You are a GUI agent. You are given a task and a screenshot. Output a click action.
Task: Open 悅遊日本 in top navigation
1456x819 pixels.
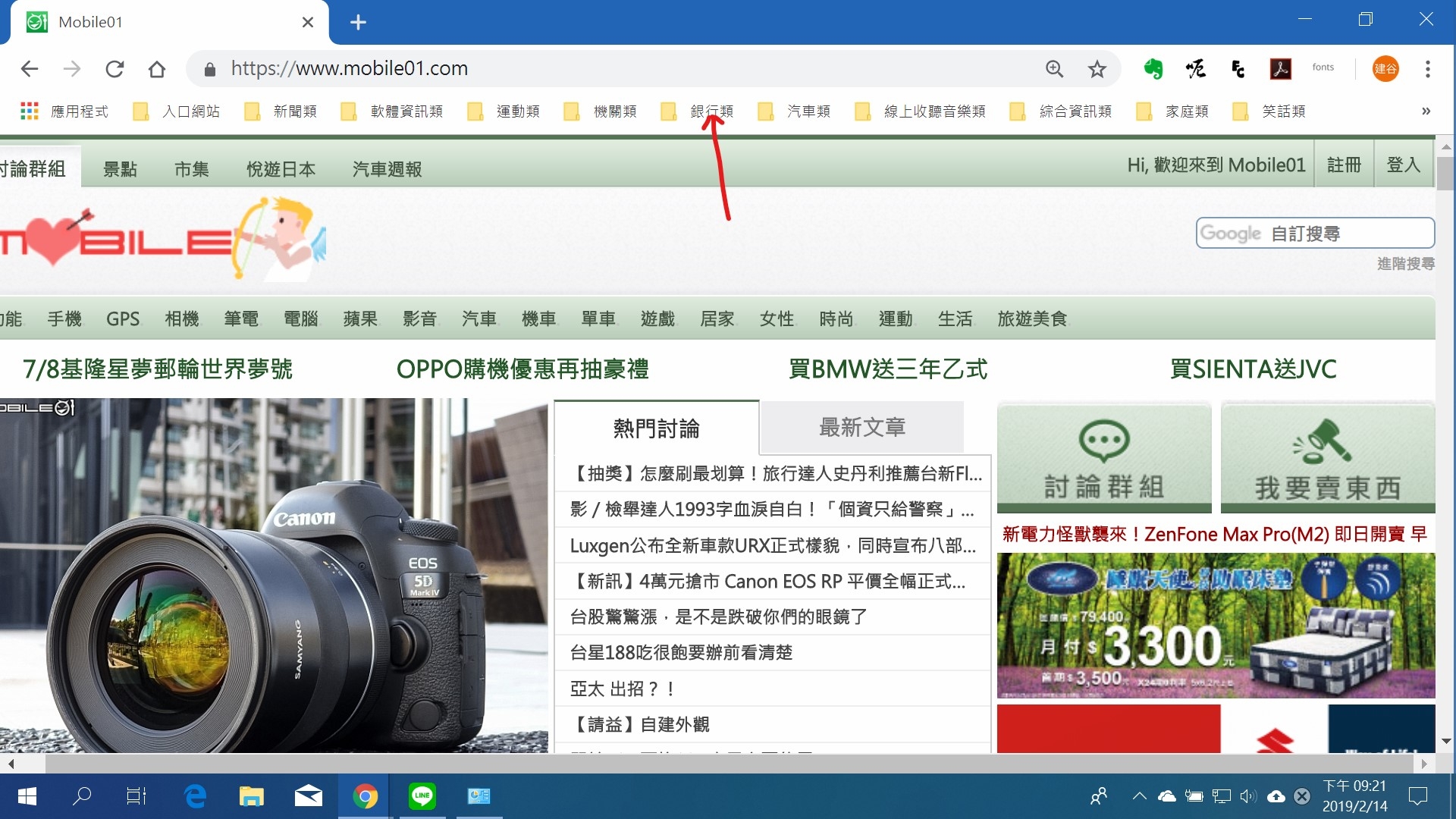coord(281,169)
